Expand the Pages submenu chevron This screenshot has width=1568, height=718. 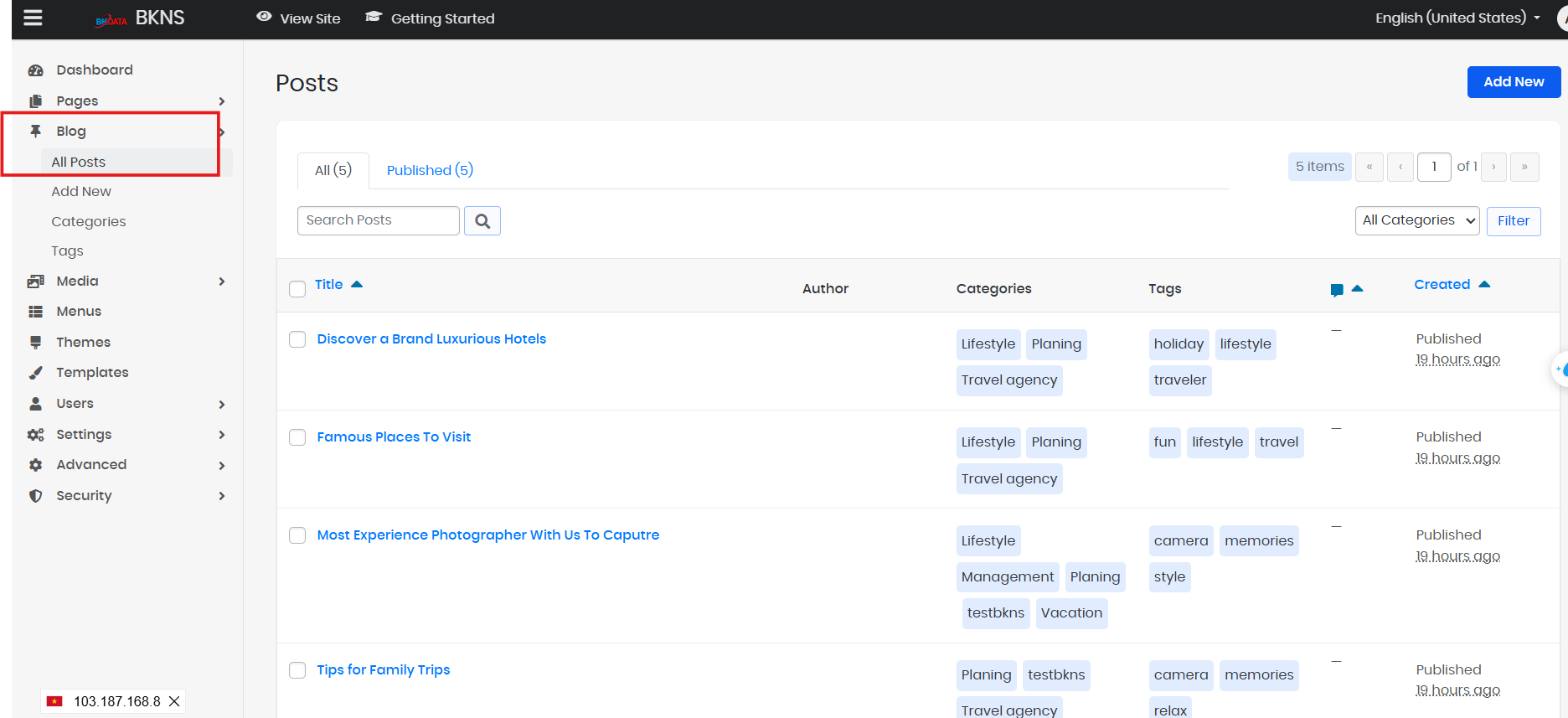(x=222, y=101)
